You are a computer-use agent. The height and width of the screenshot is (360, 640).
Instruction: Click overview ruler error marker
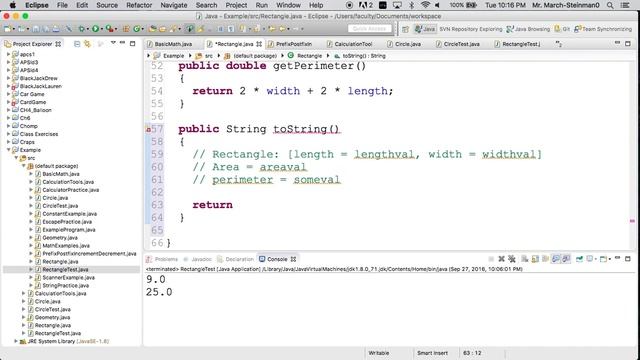(x=632, y=221)
